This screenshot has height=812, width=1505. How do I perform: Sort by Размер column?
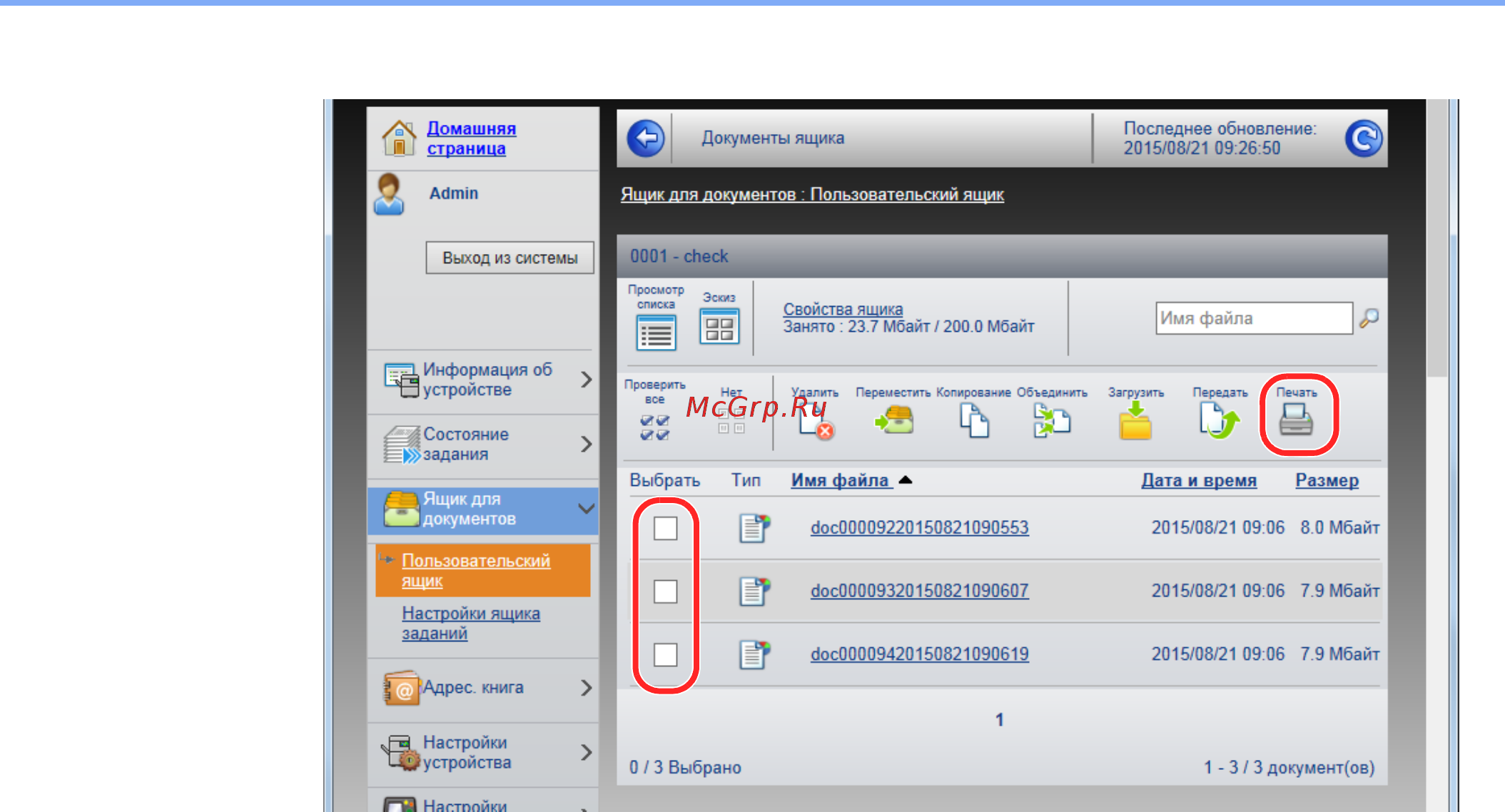(x=1327, y=480)
